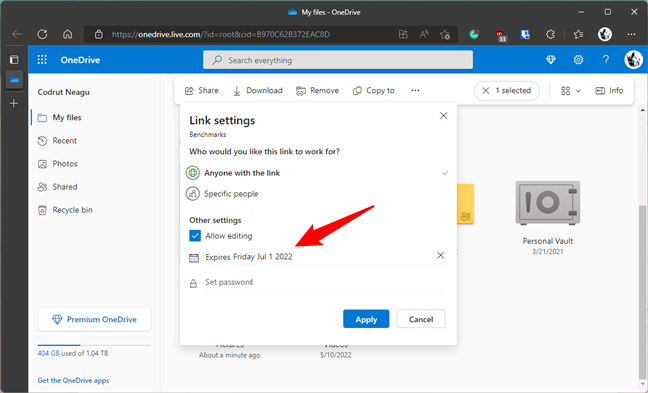
Task: Open the vertical tabs action menu icon
Action: [14, 60]
